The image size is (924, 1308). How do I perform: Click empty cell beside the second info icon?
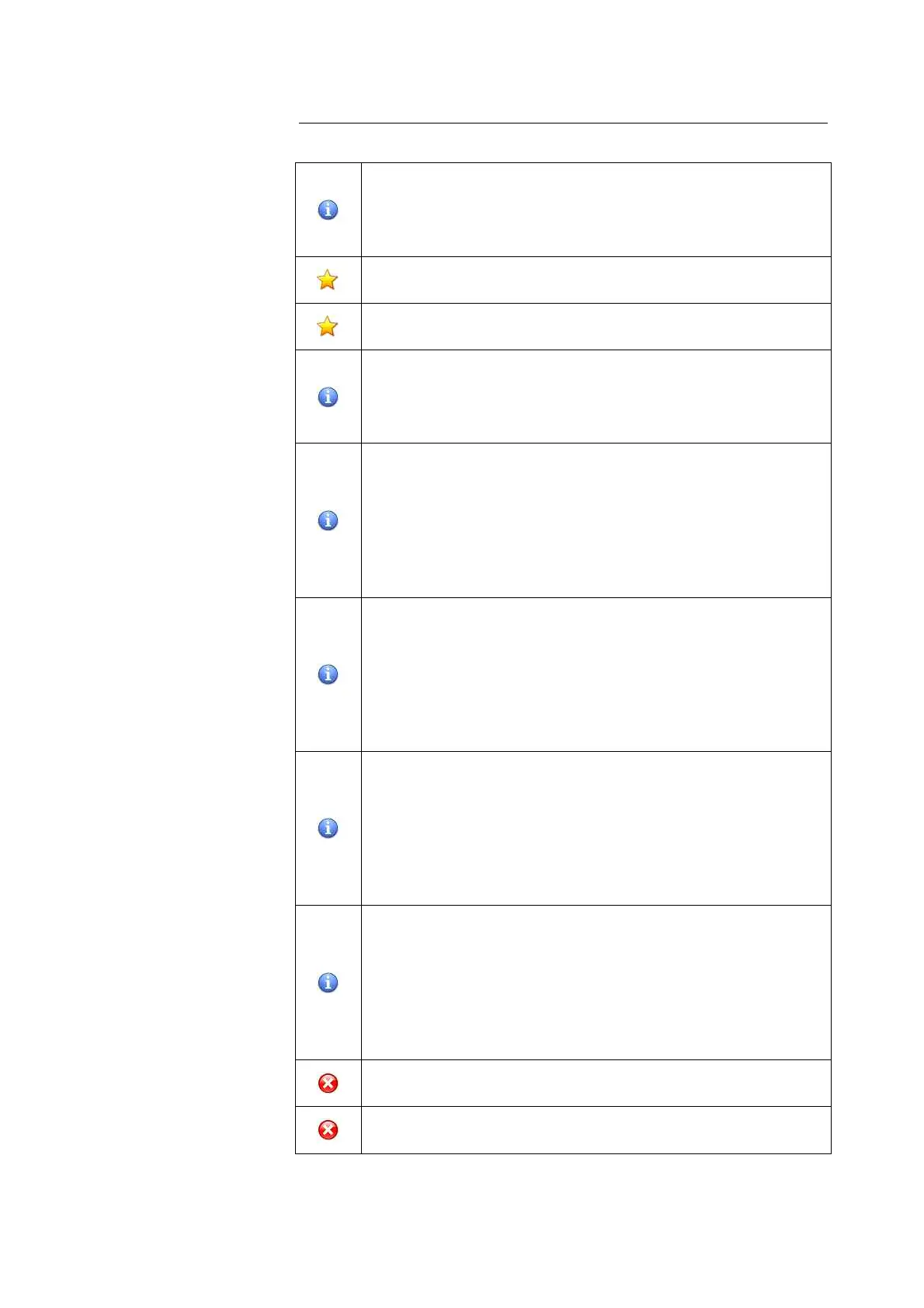coord(596,397)
